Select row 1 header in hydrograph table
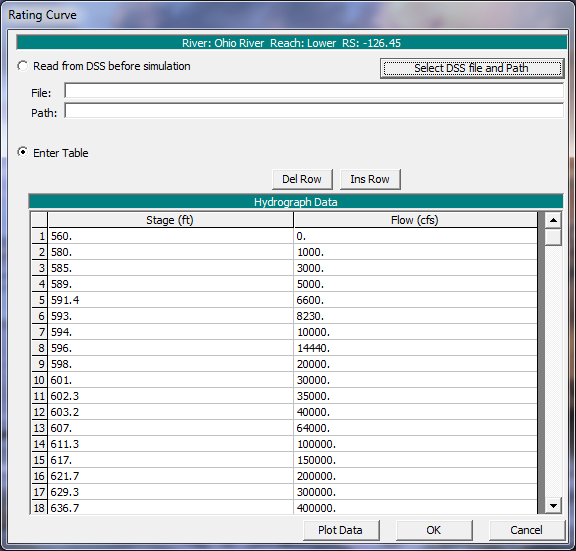This screenshot has width=576, height=551. tap(39, 236)
